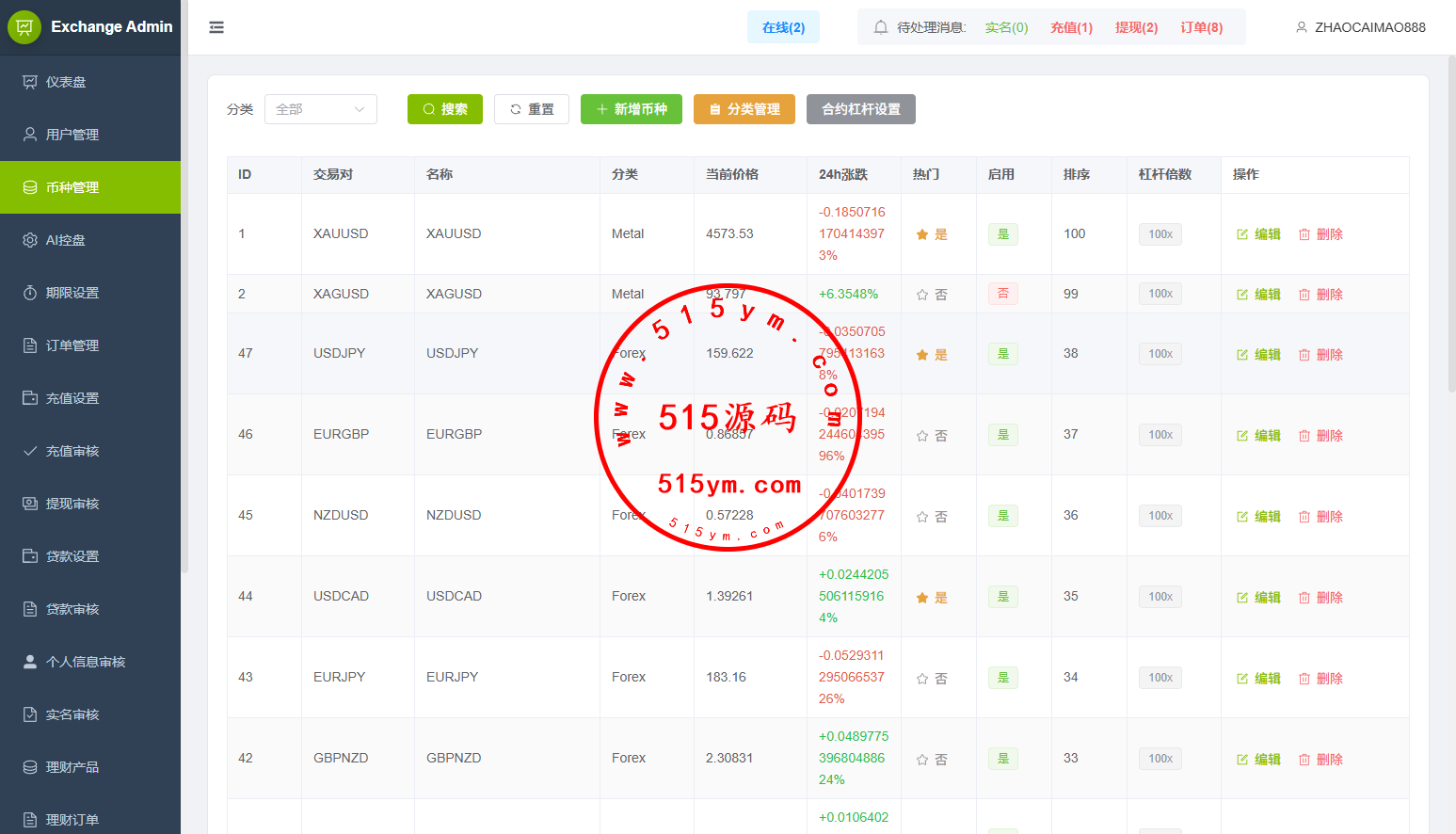The image size is (1456, 834).
Task: Click the hamburger menu collapse icon
Action: pos(216,27)
